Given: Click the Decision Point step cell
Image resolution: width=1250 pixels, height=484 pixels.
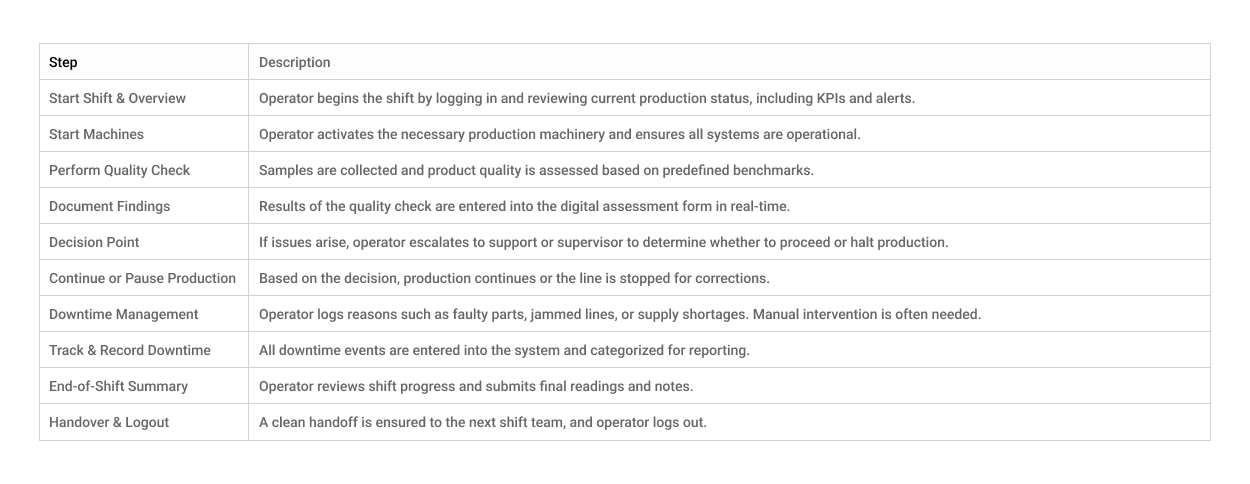Looking at the screenshot, I should 94,242.
